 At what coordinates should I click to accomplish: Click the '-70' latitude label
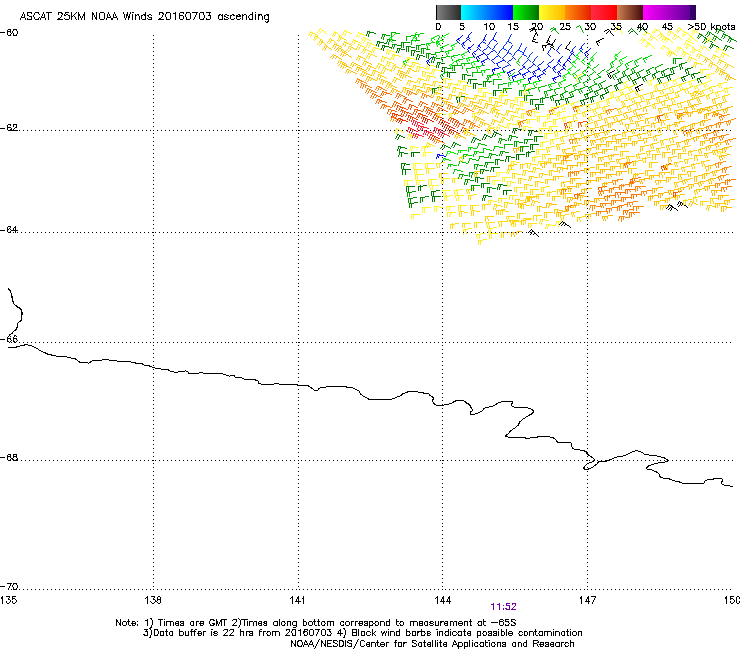[9, 587]
